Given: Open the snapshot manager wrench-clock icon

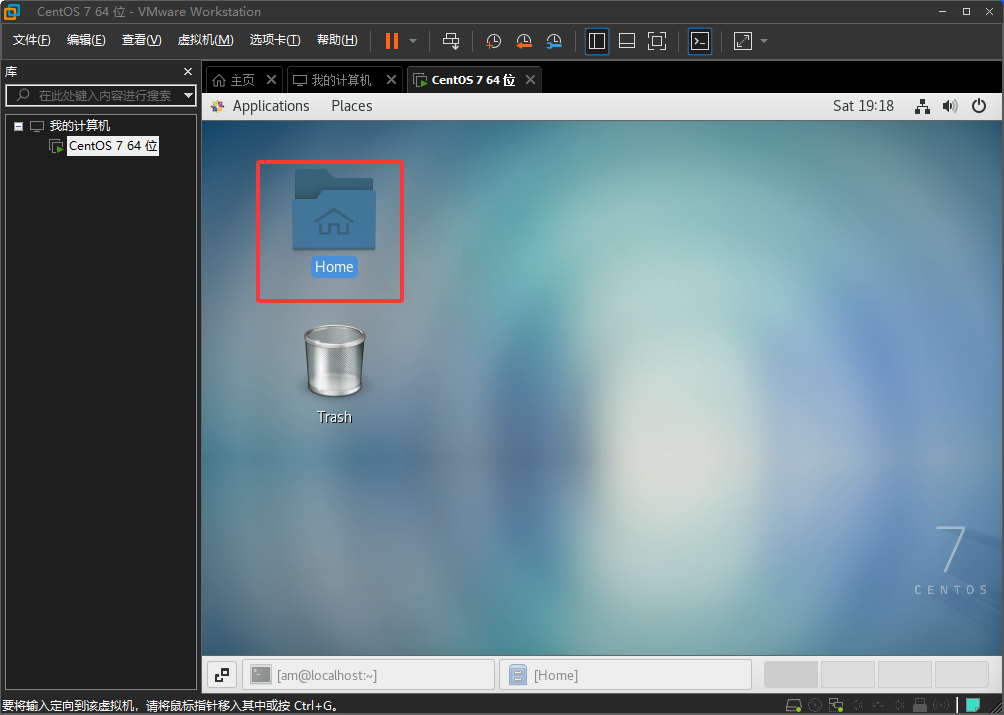Looking at the screenshot, I should tap(554, 41).
